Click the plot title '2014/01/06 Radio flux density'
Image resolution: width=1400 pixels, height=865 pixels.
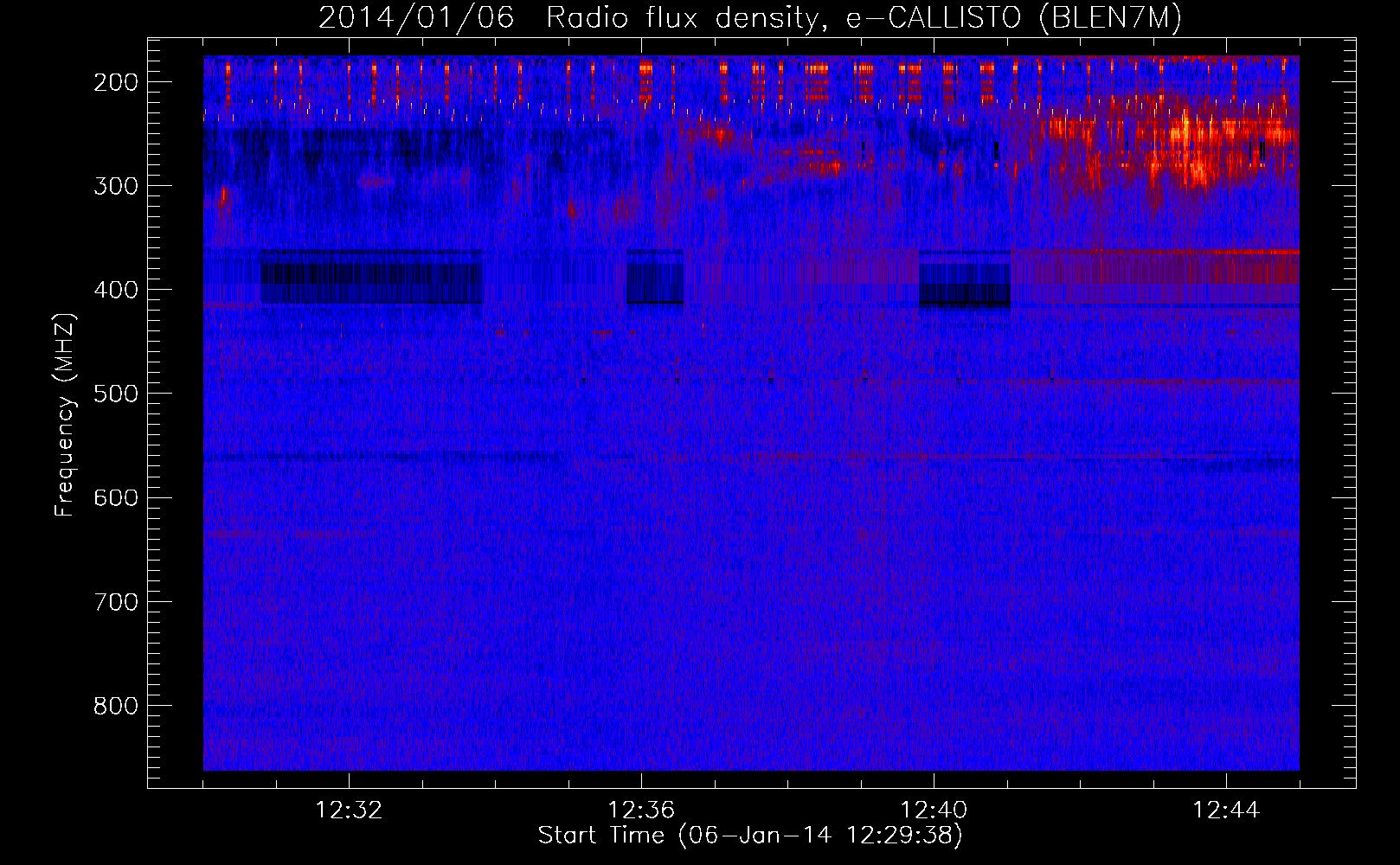click(x=750, y=18)
